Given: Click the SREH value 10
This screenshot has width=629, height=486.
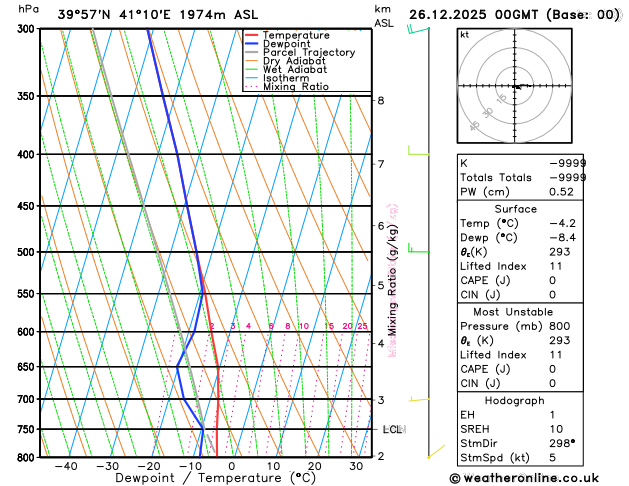Looking at the screenshot, I should (556, 429).
